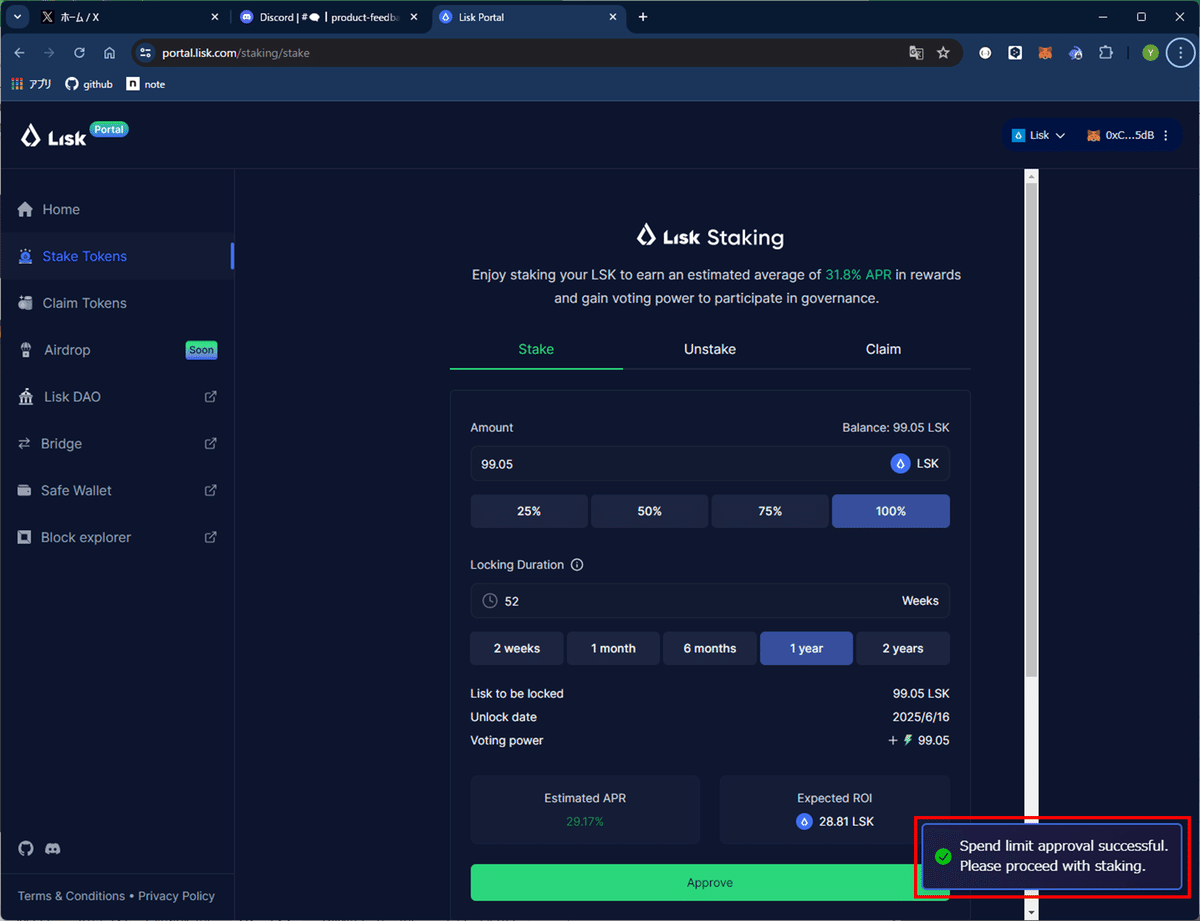
Task: Open Bridge external link icon
Action: pos(211,443)
